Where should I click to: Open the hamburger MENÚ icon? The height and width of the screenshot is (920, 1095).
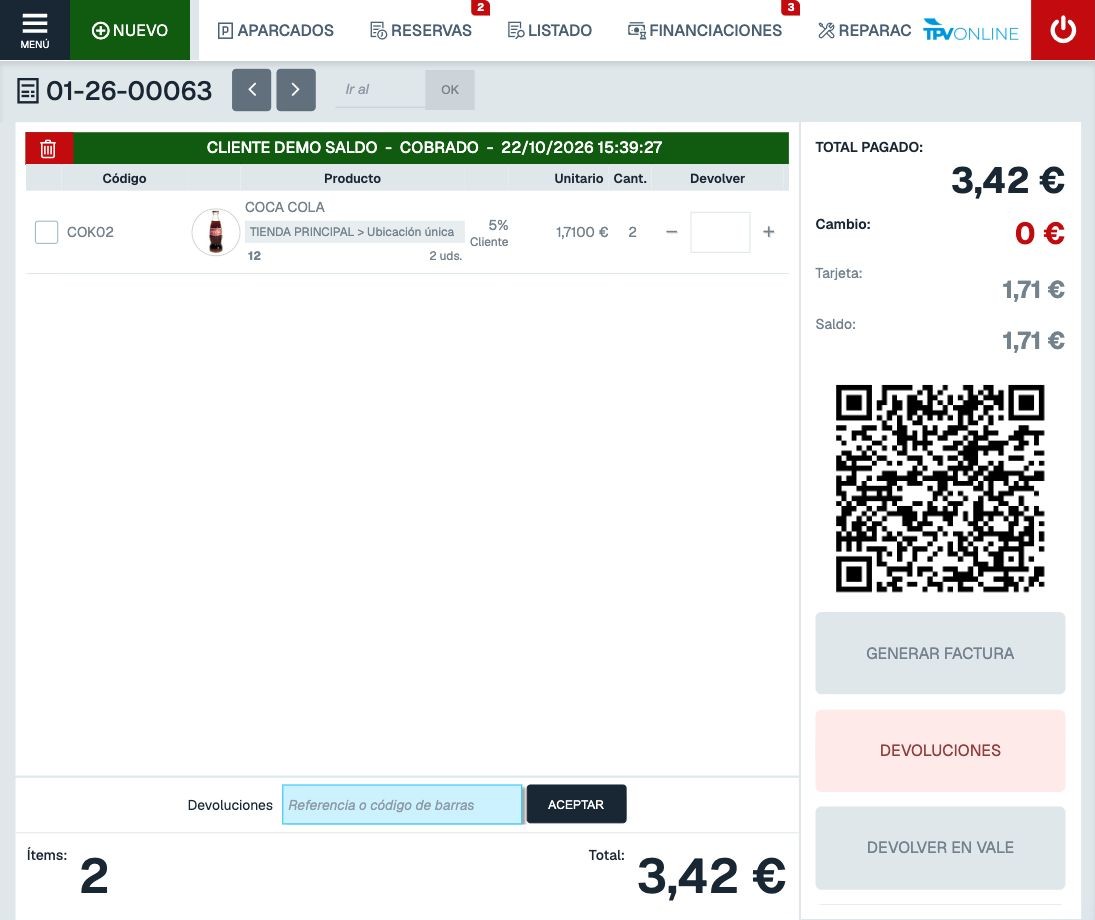click(x=34, y=29)
